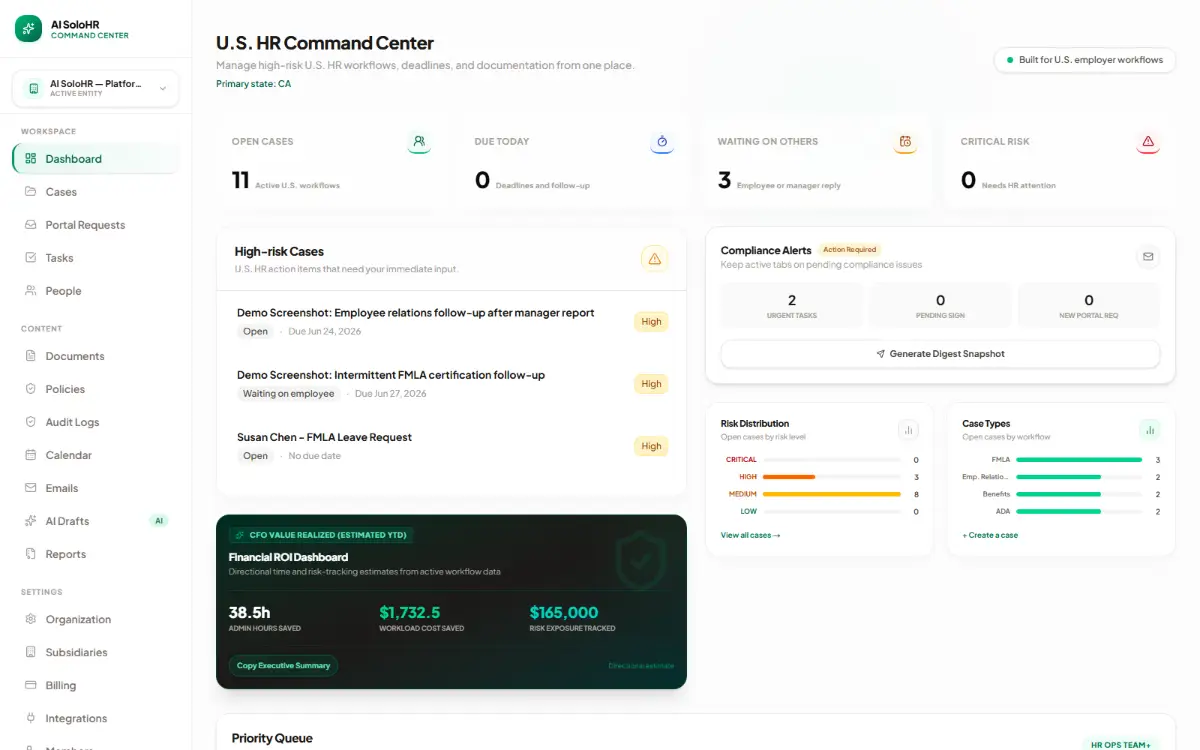Open Tasks in the sidebar
The height and width of the screenshot is (750, 1200).
(96, 258)
